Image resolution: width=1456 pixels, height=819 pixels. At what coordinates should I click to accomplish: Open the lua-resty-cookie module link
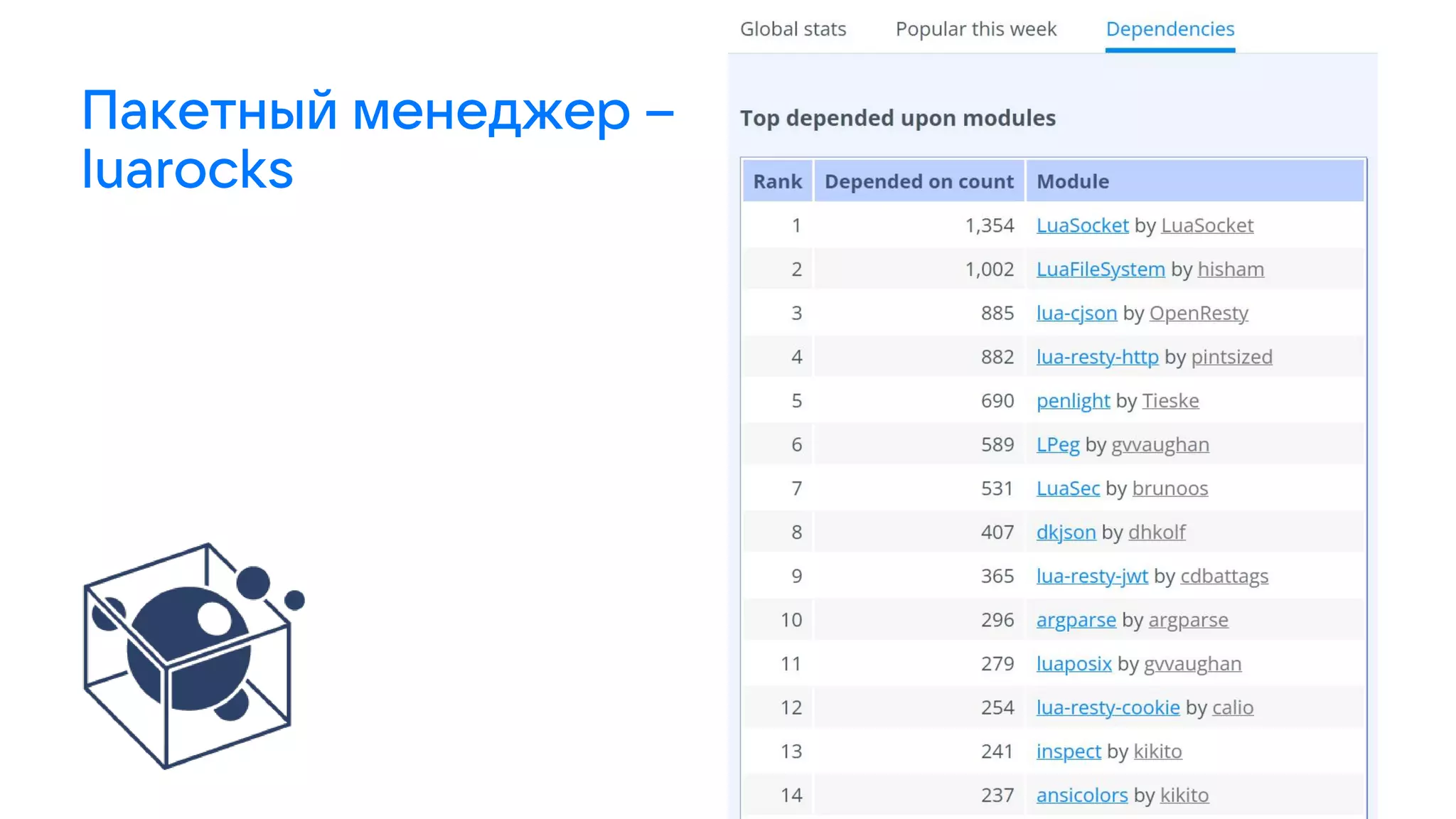(x=1108, y=707)
